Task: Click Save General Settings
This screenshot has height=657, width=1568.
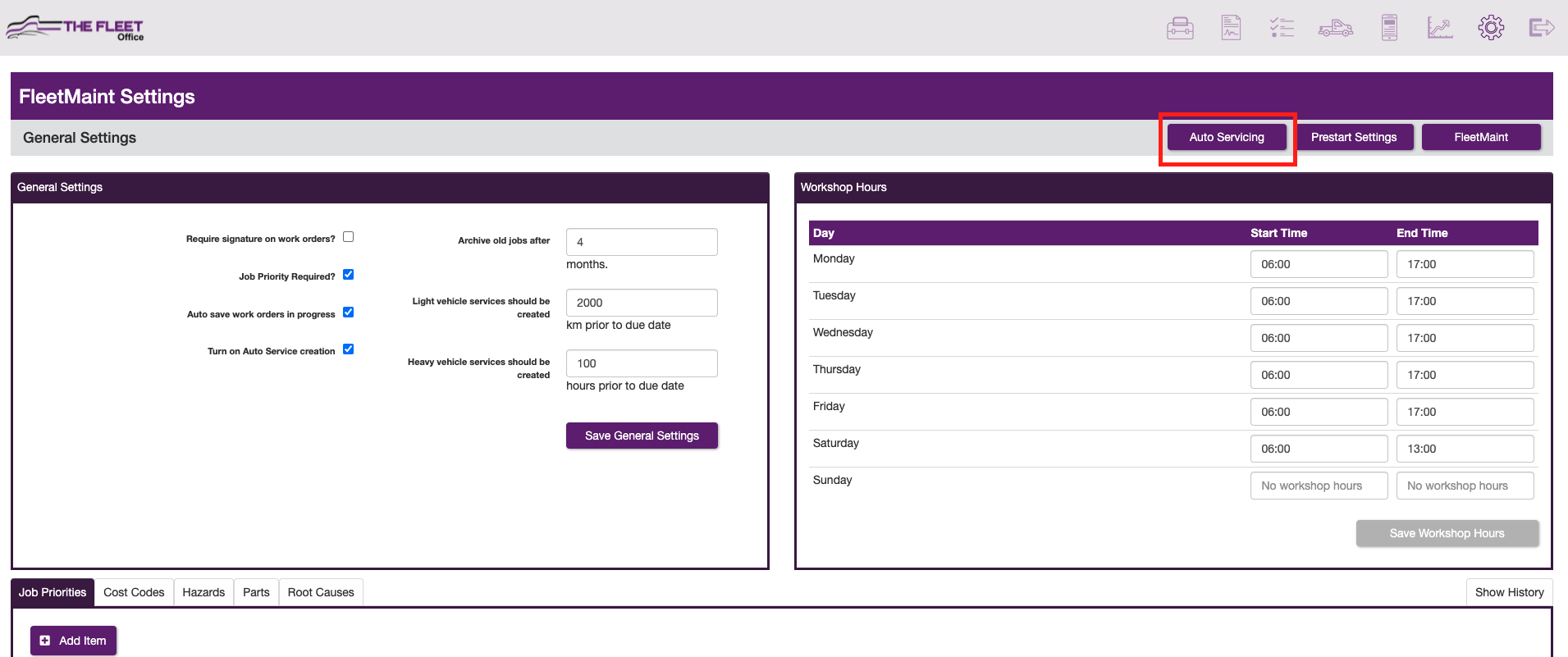Action: (642, 436)
